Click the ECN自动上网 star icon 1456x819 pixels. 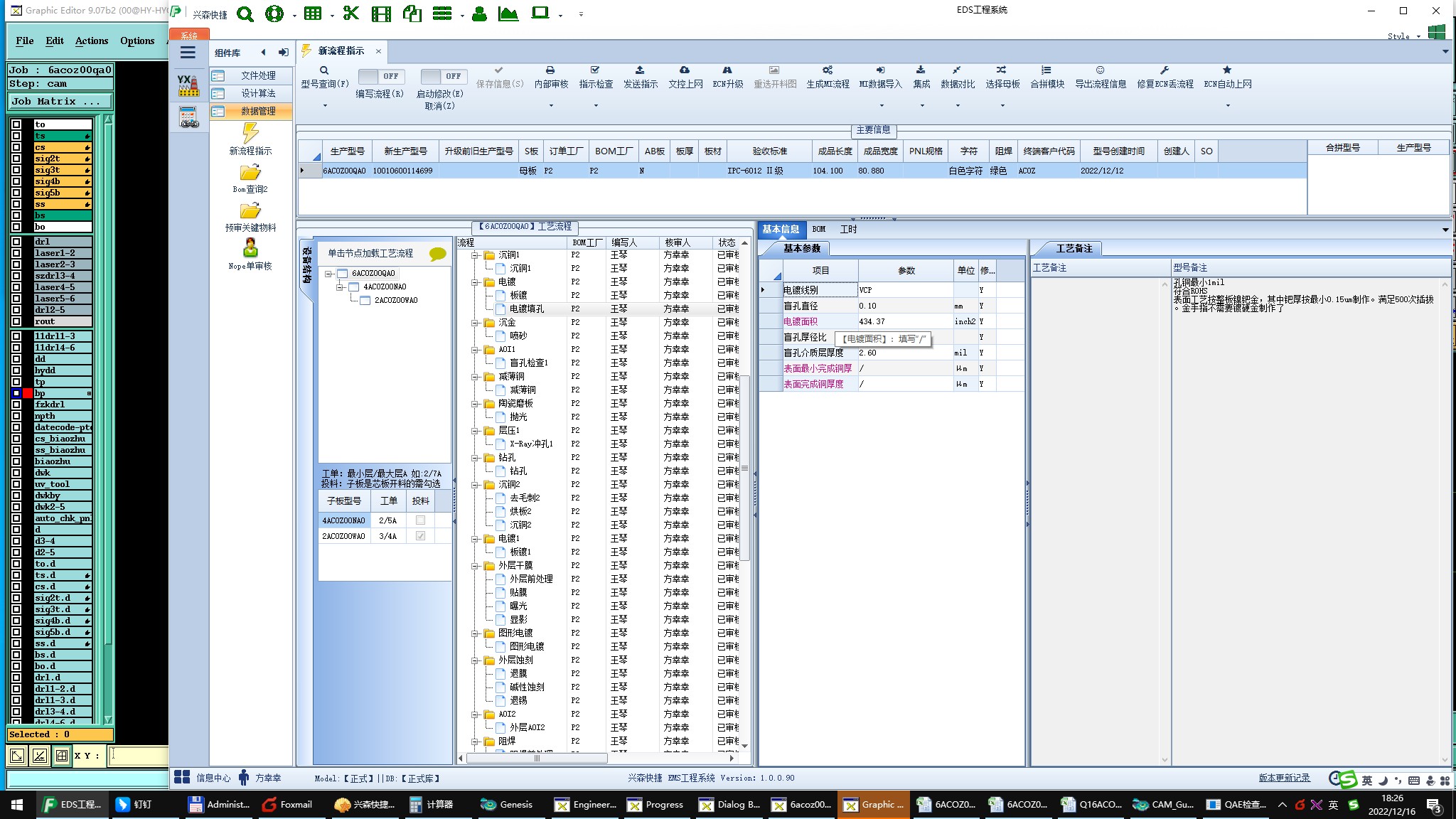(x=1227, y=70)
